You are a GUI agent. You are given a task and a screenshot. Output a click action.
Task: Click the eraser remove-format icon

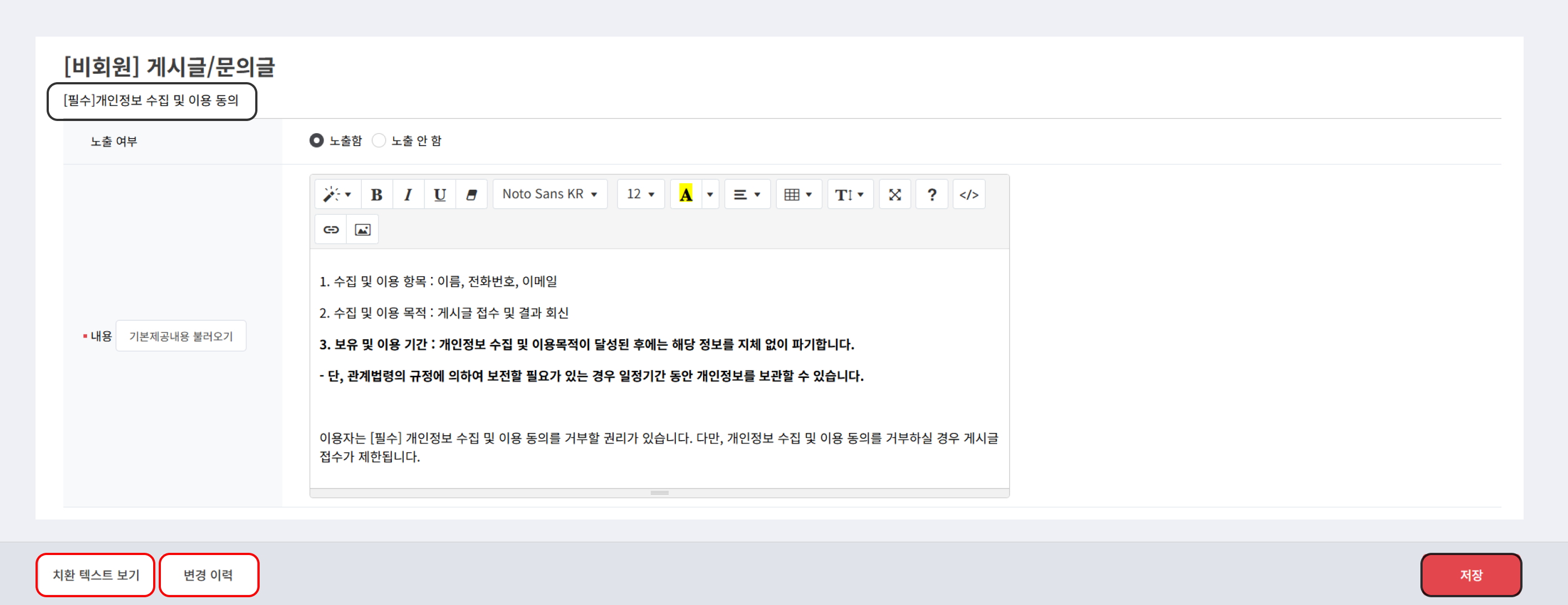471,195
